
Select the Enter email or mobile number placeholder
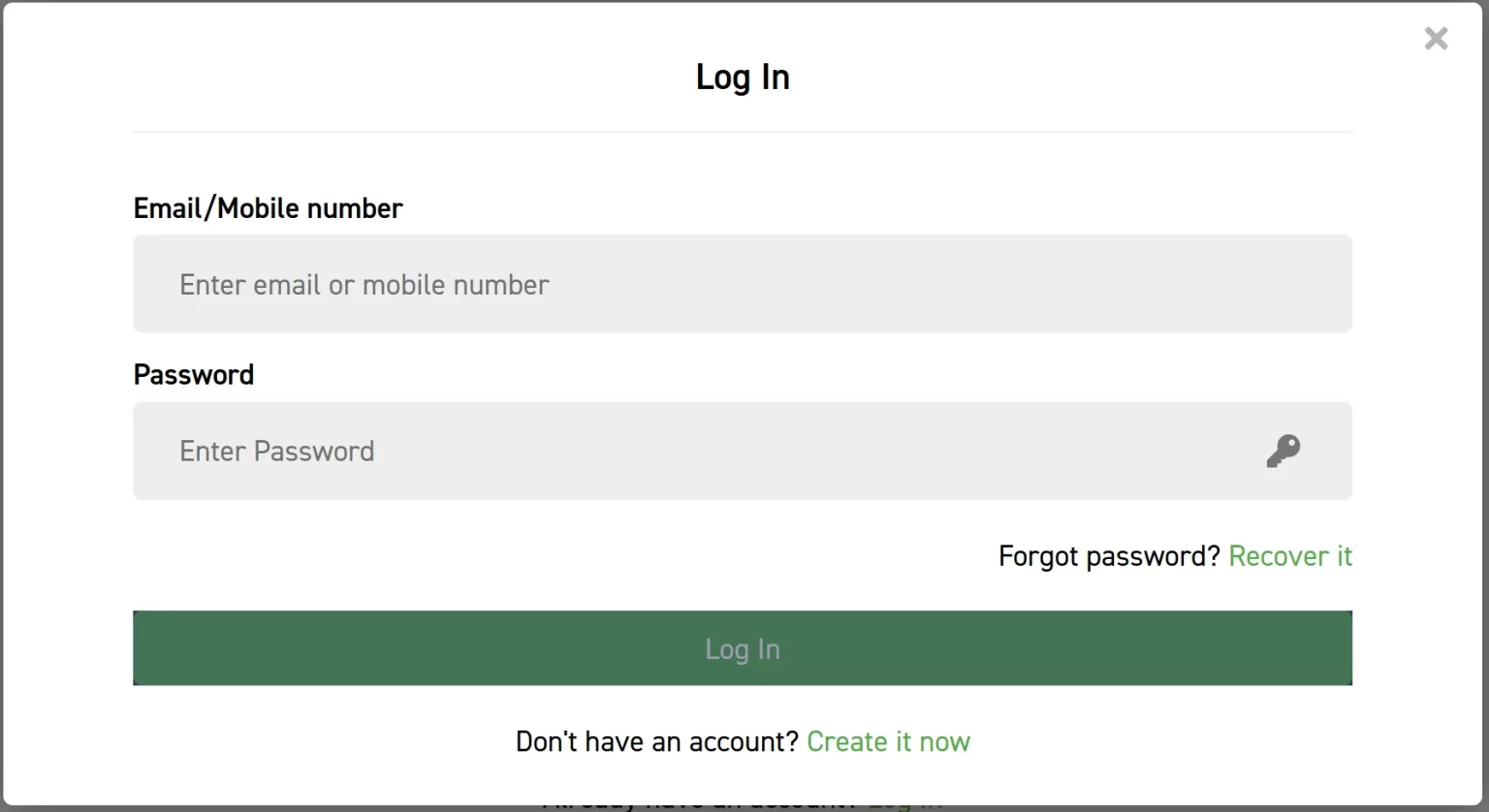[x=364, y=285]
